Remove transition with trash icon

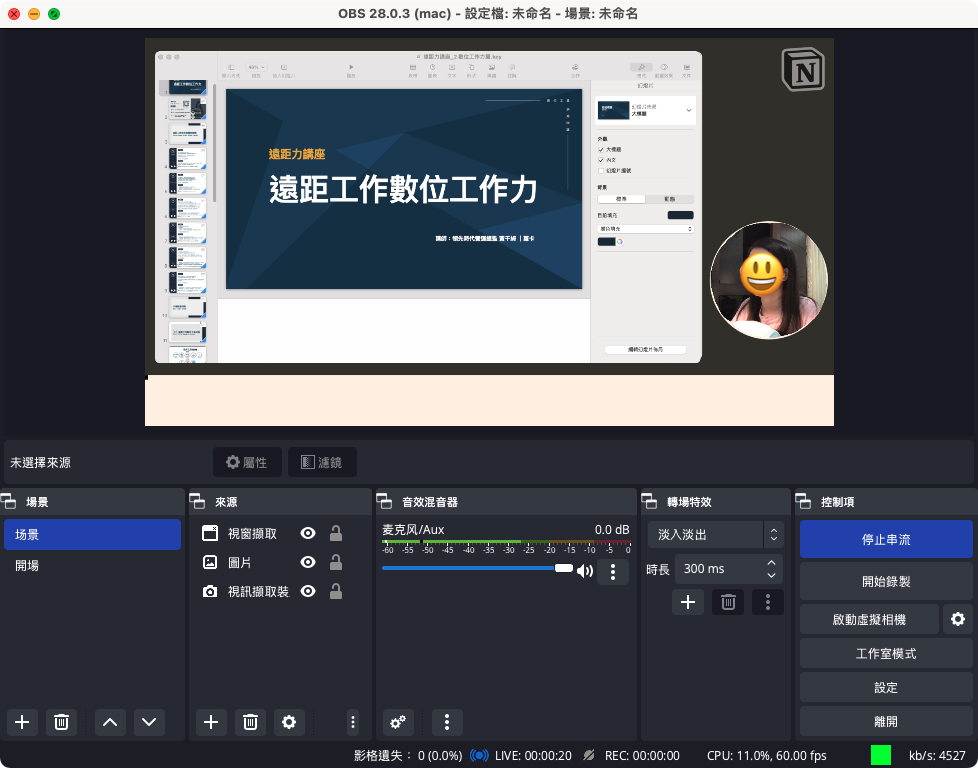(x=728, y=602)
